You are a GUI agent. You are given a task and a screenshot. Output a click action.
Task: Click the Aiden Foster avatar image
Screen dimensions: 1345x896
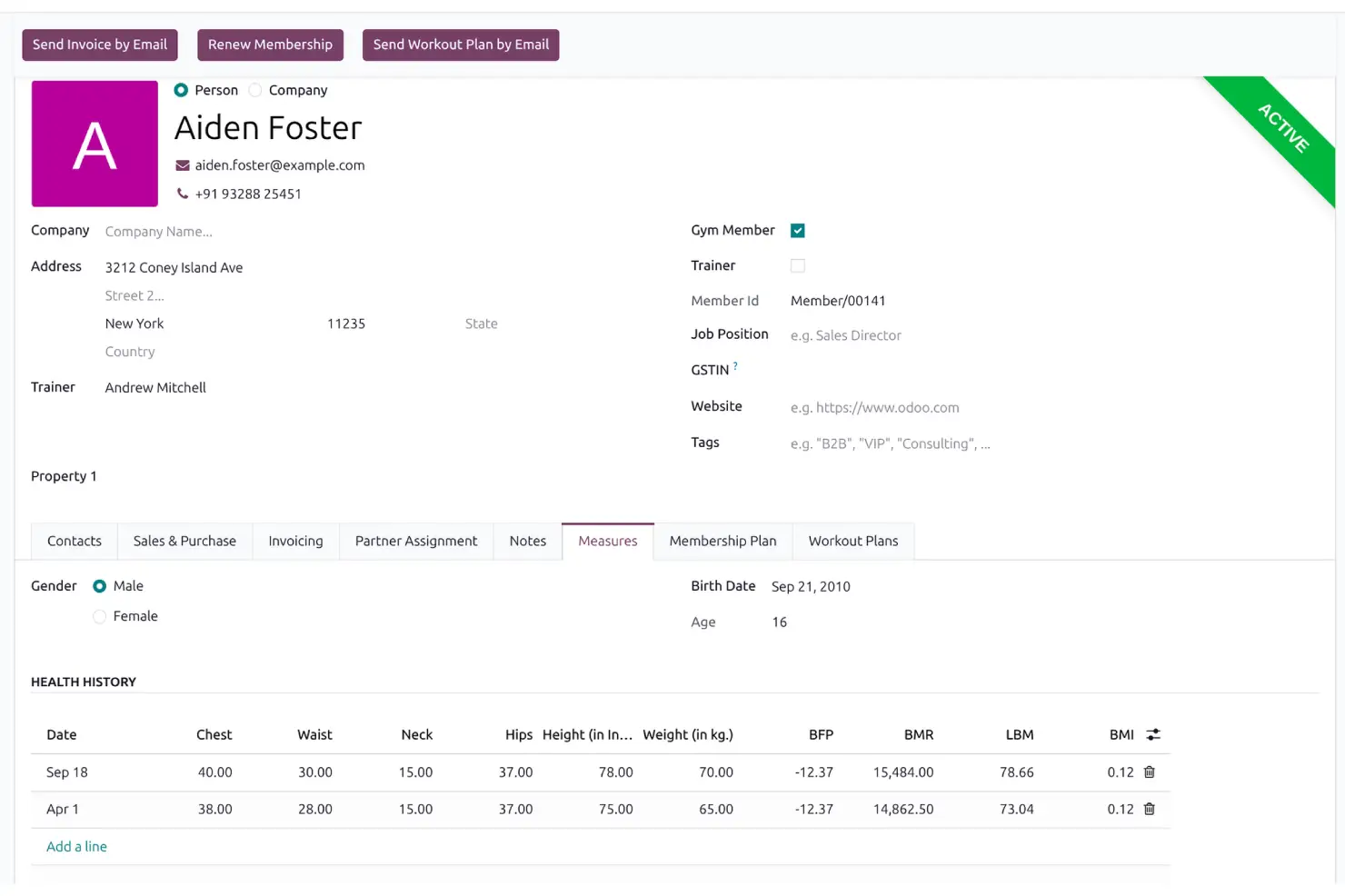click(95, 144)
